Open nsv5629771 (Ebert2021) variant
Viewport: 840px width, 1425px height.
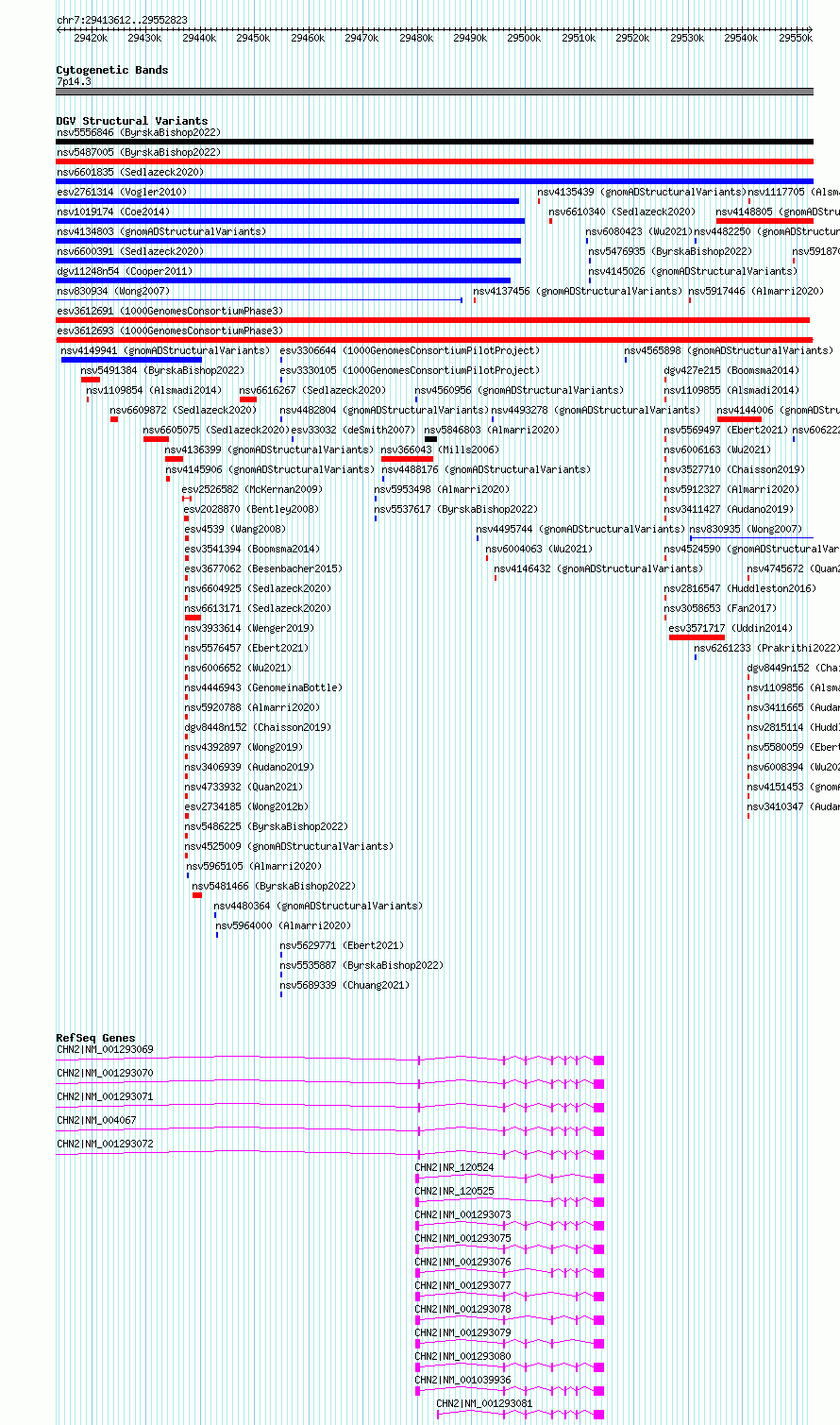point(342,945)
